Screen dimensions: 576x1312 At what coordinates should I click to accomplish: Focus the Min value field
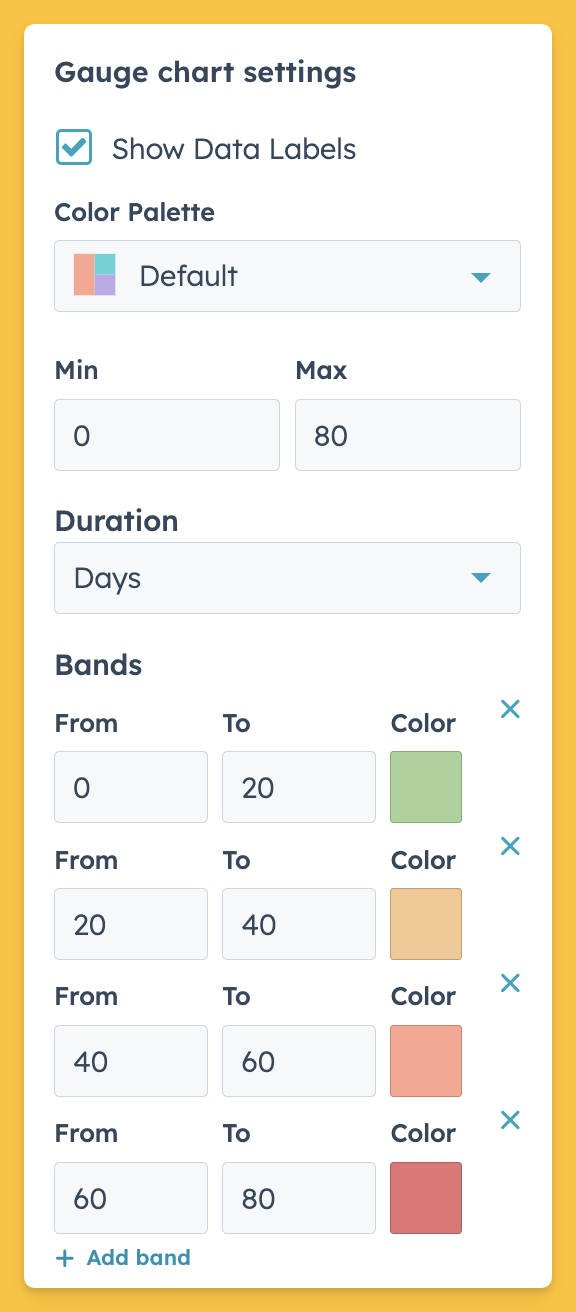click(167, 435)
